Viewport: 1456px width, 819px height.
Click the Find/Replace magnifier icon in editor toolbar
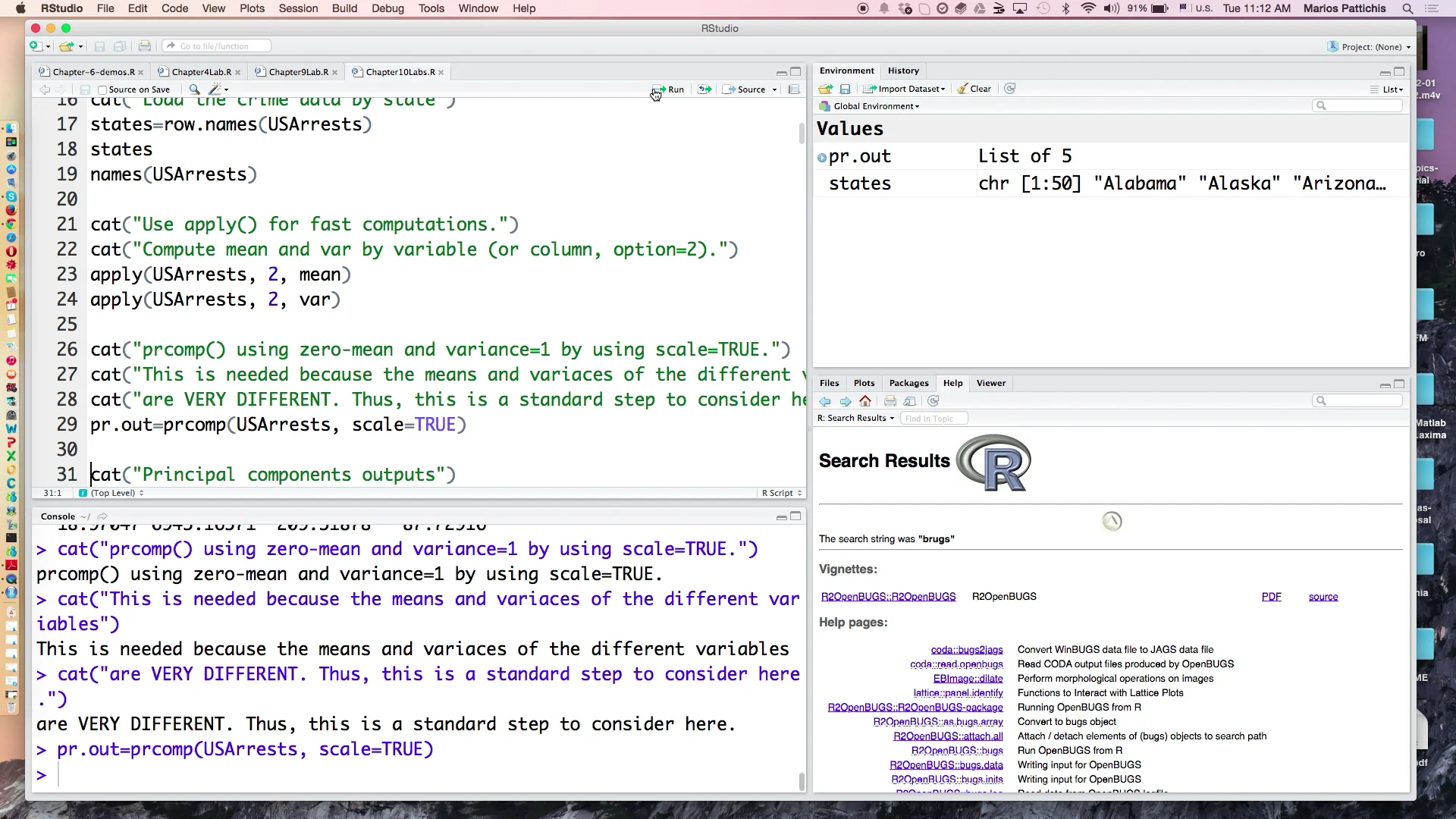pyautogui.click(x=194, y=89)
